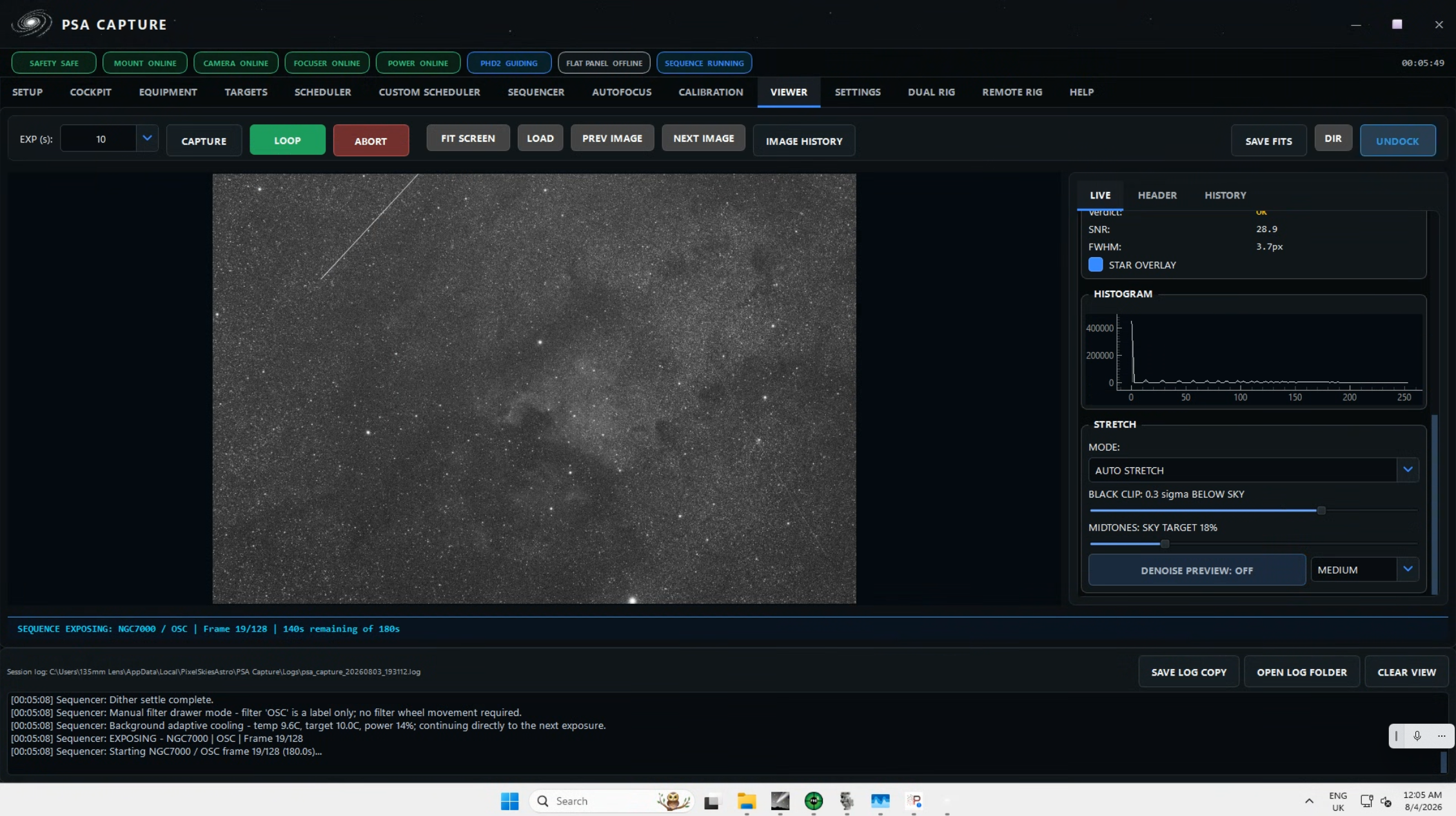Start the green Loop button
This screenshot has height=816, width=1456.
click(288, 140)
